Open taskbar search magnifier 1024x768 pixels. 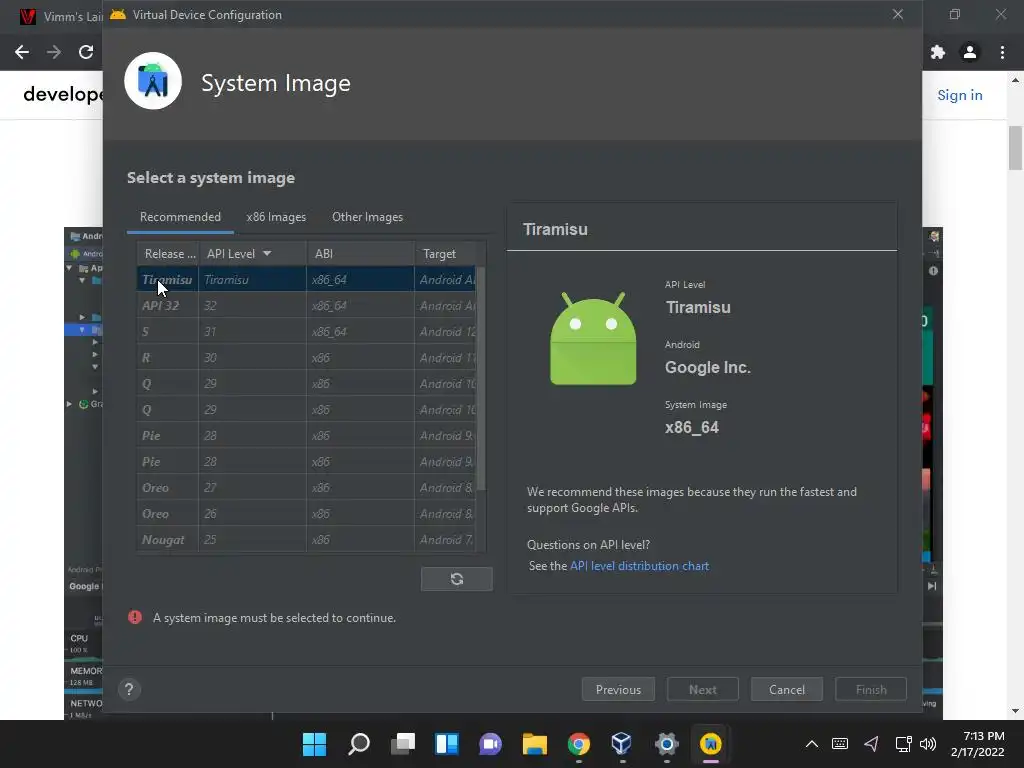coord(359,744)
